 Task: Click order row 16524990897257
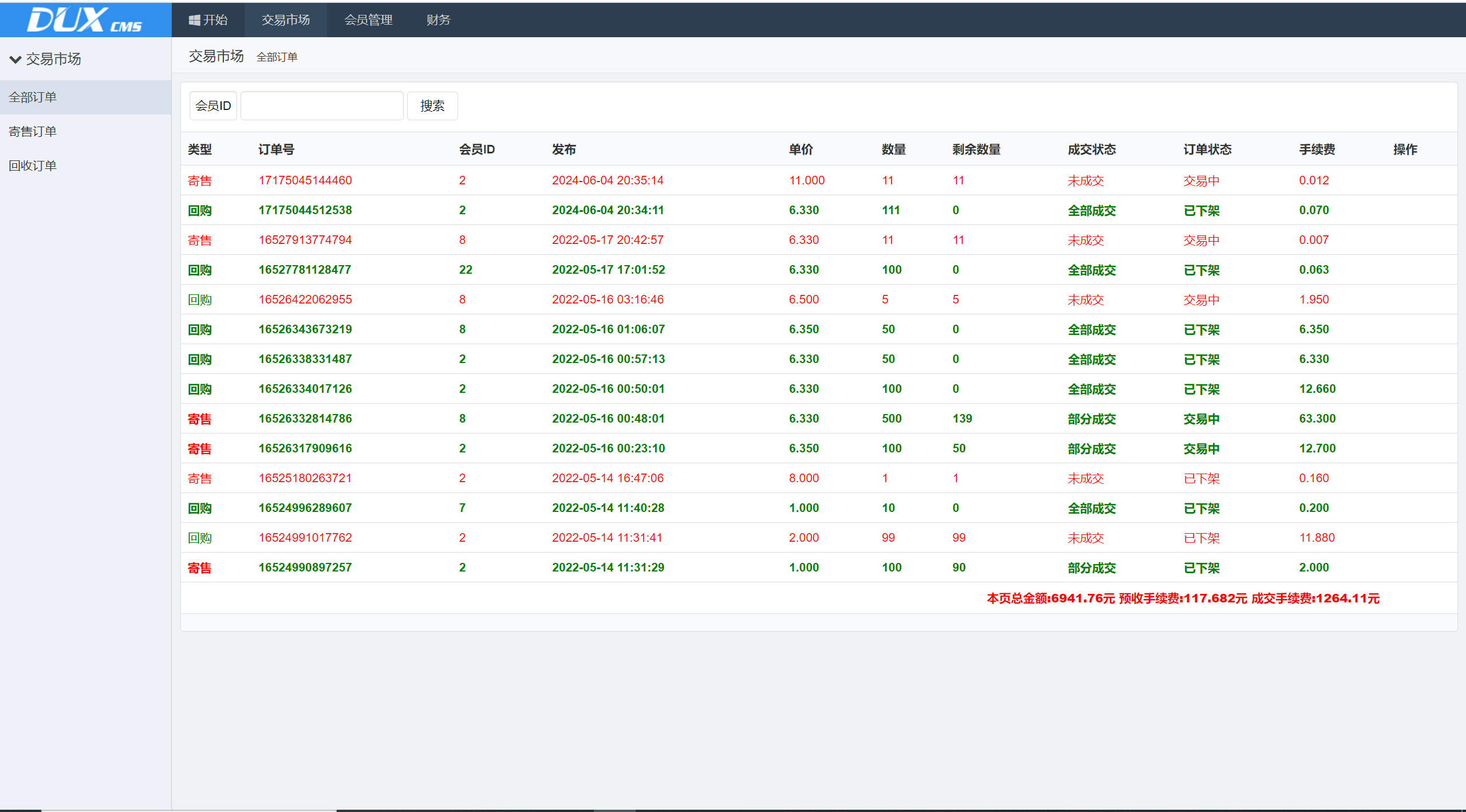coord(305,567)
